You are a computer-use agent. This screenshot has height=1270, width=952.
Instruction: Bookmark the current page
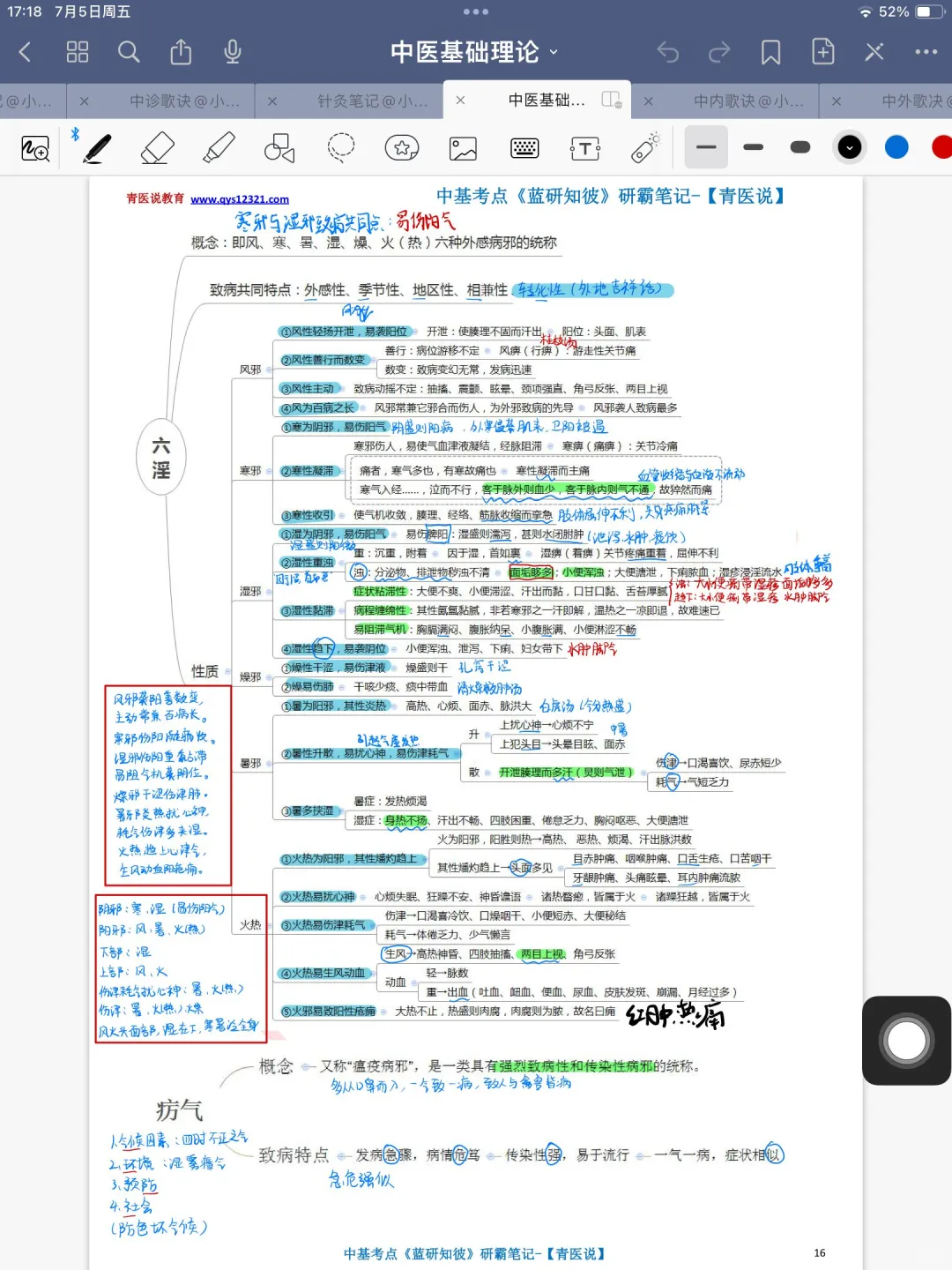click(771, 52)
